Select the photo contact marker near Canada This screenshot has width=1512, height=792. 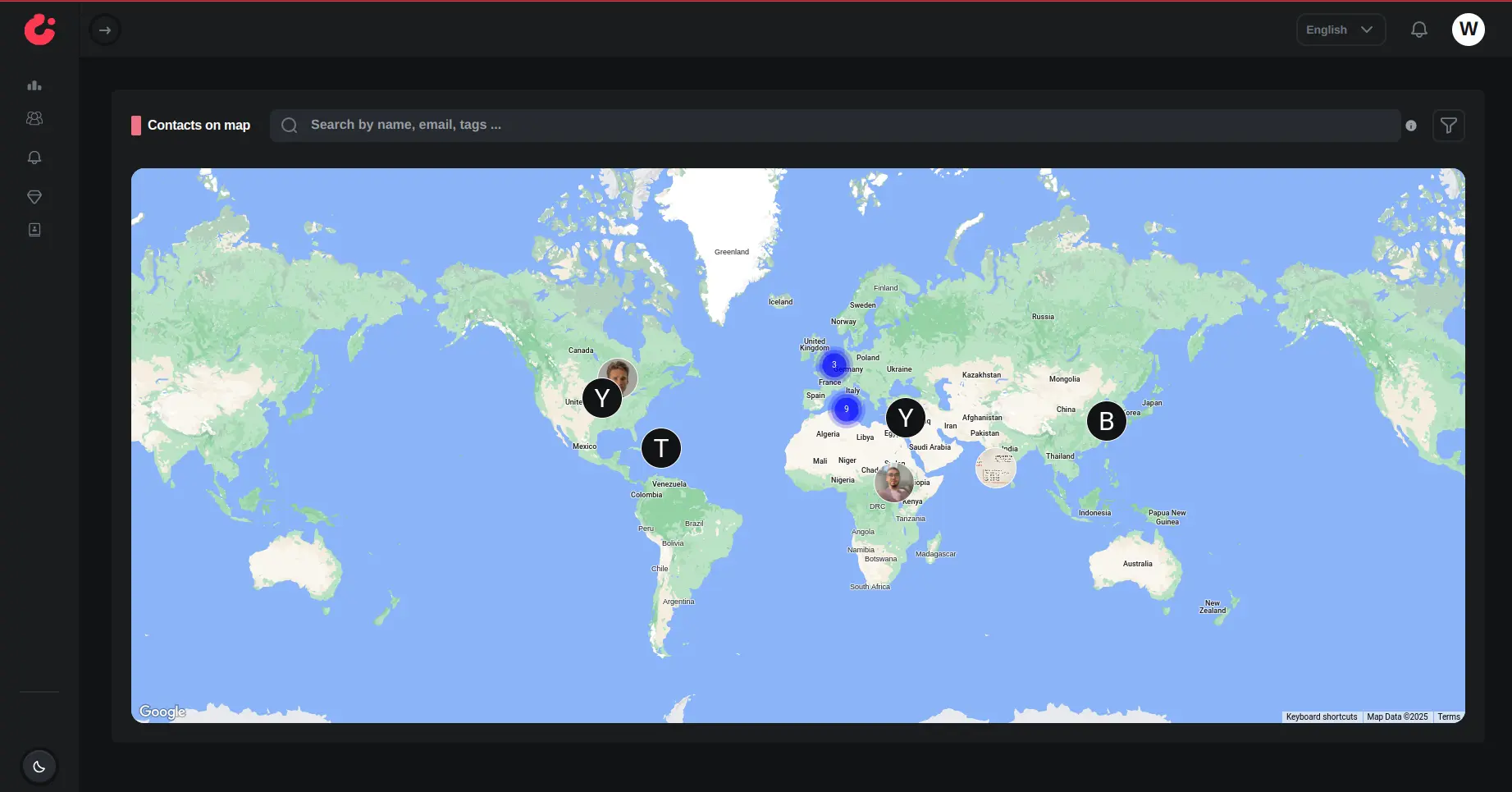[619, 376]
